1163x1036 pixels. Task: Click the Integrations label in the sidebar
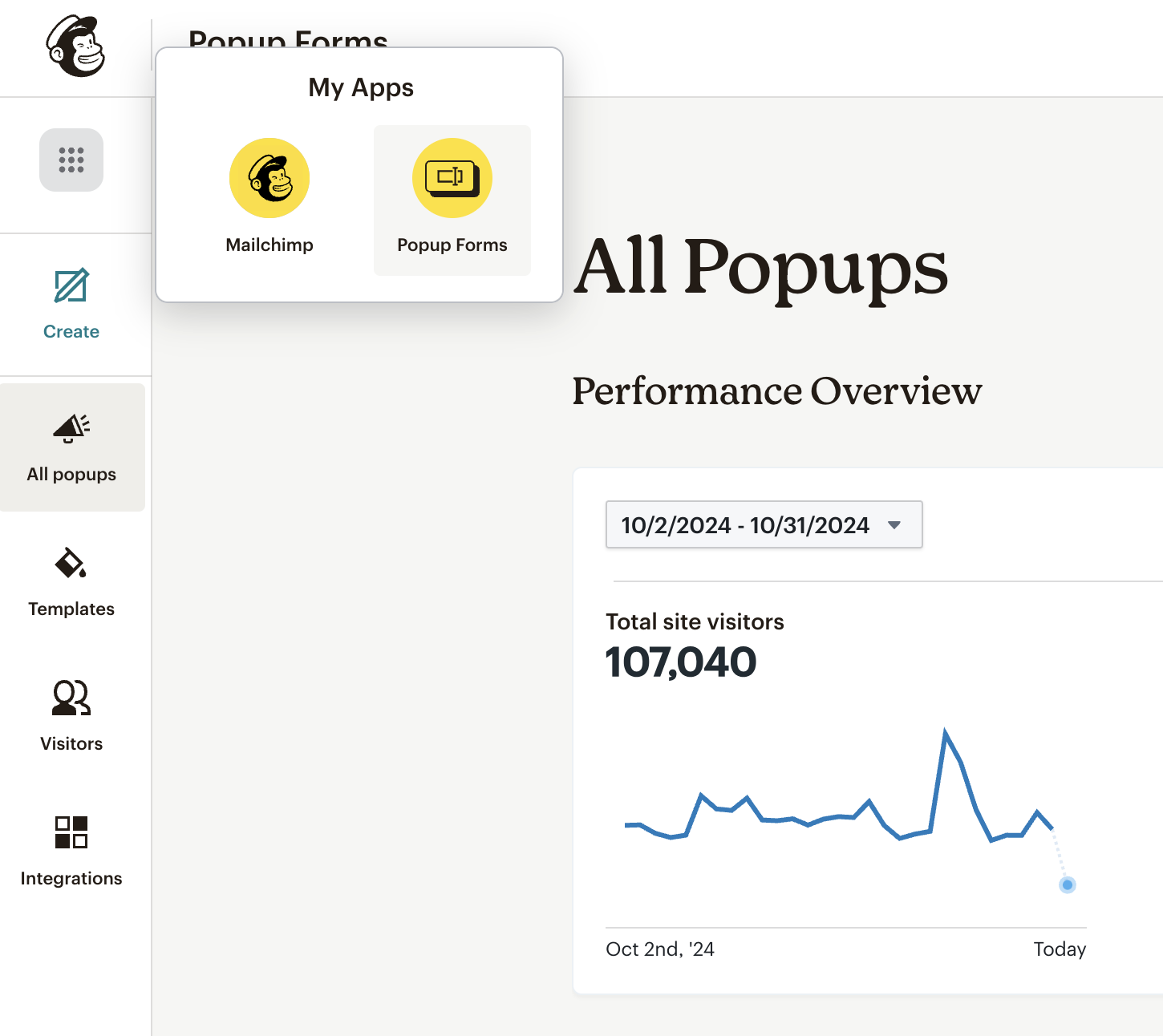71,878
